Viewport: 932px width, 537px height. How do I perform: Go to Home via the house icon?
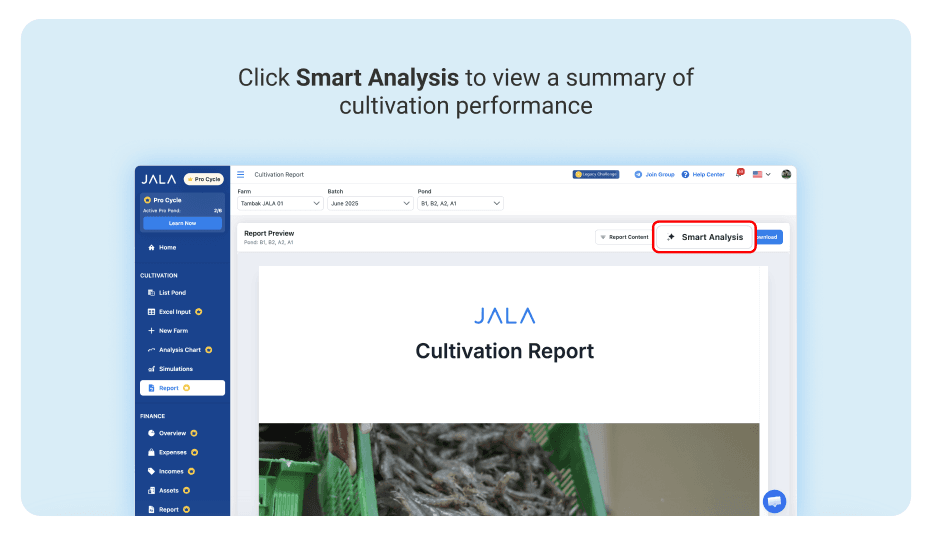point(152,247)
